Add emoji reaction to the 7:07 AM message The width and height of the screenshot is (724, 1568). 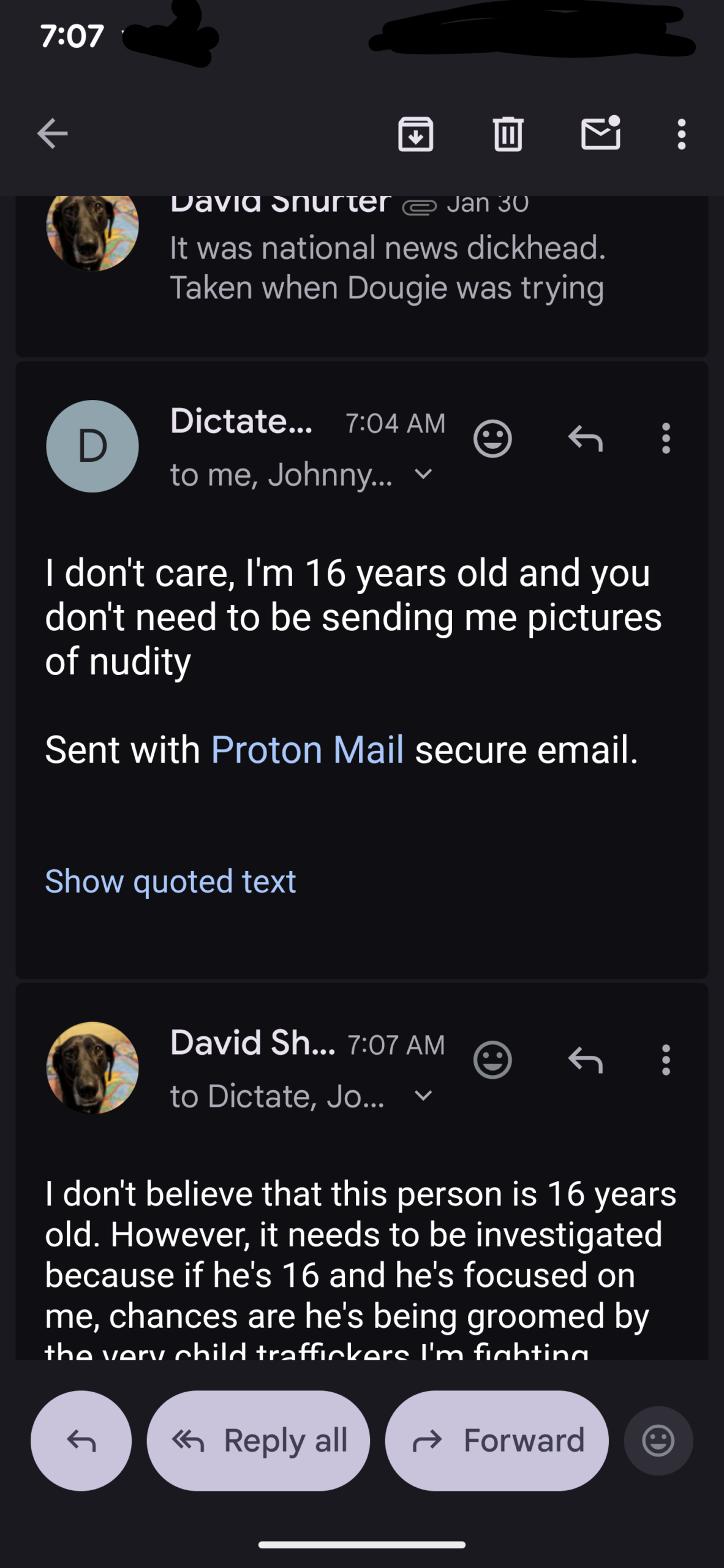492,1060
